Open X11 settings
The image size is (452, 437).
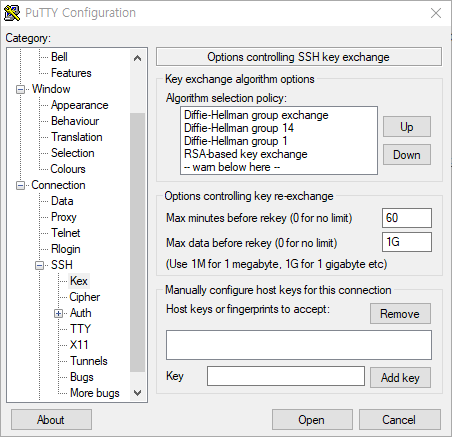(x=79, y=345)
